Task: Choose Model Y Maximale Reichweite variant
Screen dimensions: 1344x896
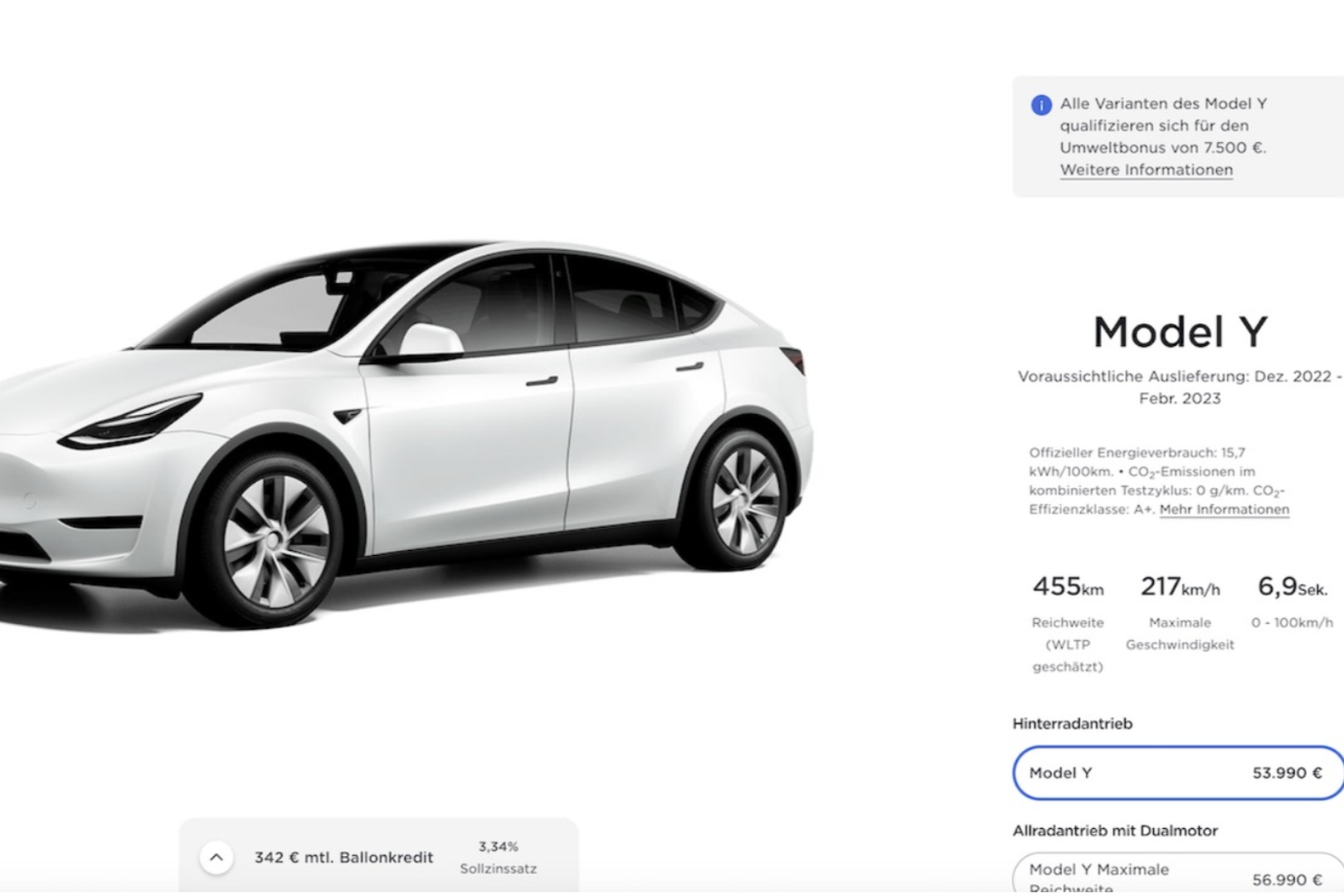Action: 1176,877
